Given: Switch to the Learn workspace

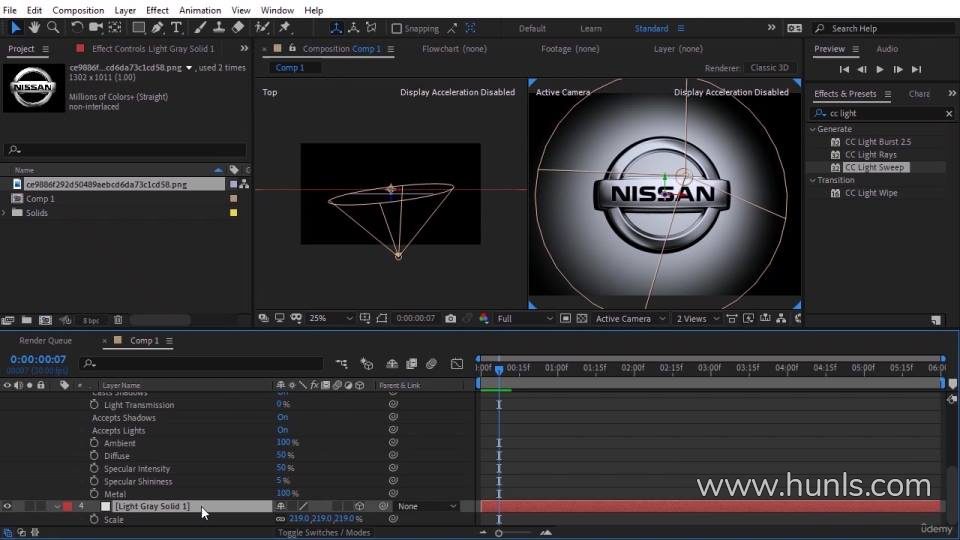Looking at the screenshot, I should pos(591,29).
